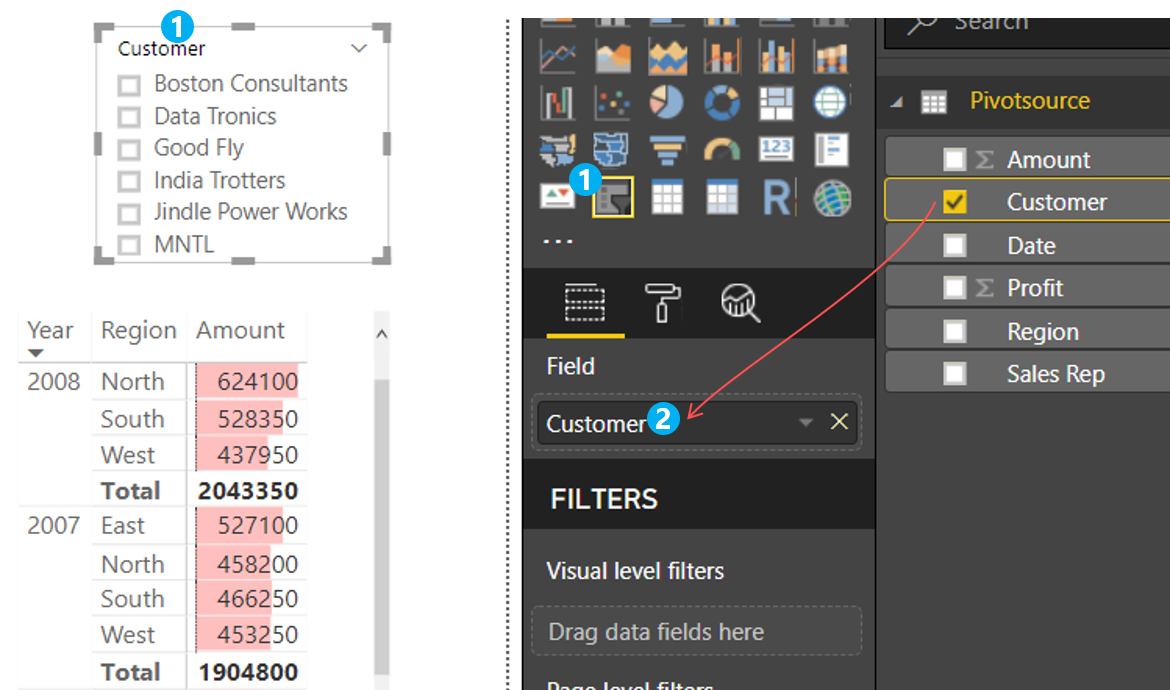Select the Slicer visualization icon
Image resolution: width=1170 pixels, height=690 pixels.
coord(612,197)
